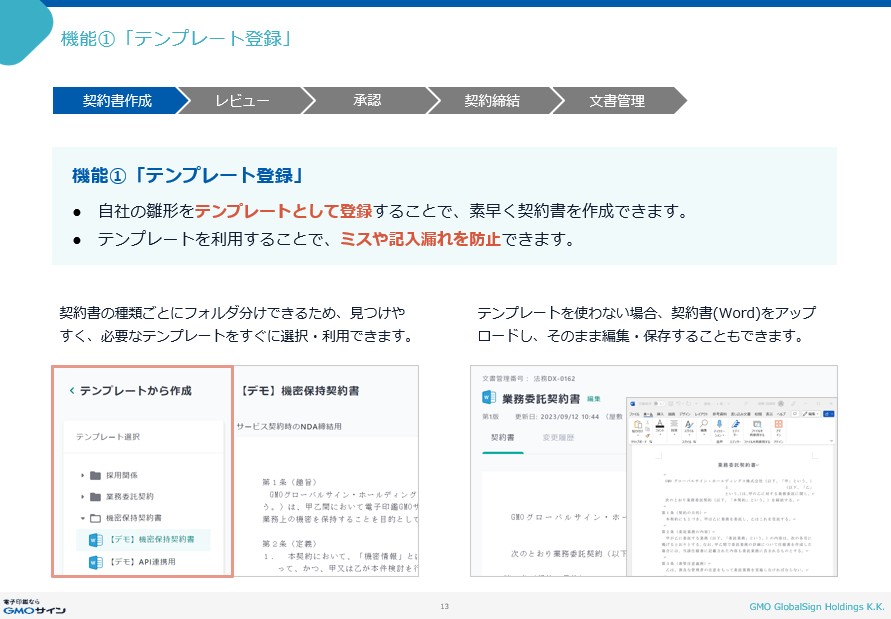Click the Word icon beside 【デモ】機密保持契約書 template
This screenshot has width=891, height=619.
click(x=96, y=540)
